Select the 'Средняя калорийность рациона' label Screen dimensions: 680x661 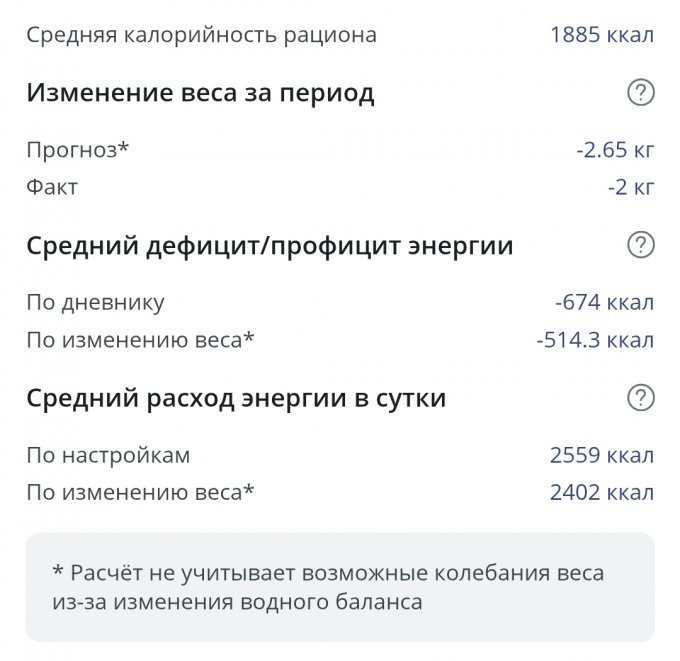tap(201, 36)
